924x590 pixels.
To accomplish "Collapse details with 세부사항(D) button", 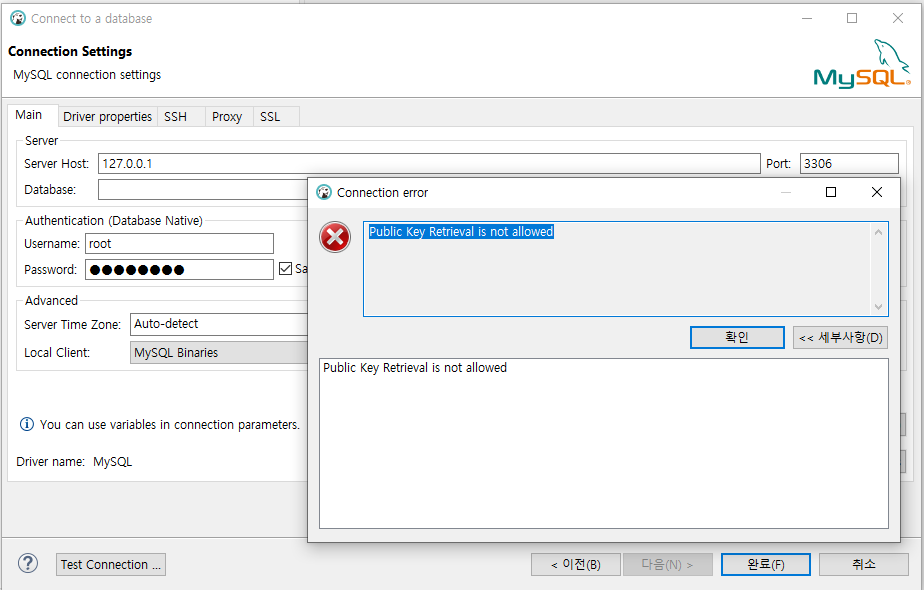I will point(840,337).
